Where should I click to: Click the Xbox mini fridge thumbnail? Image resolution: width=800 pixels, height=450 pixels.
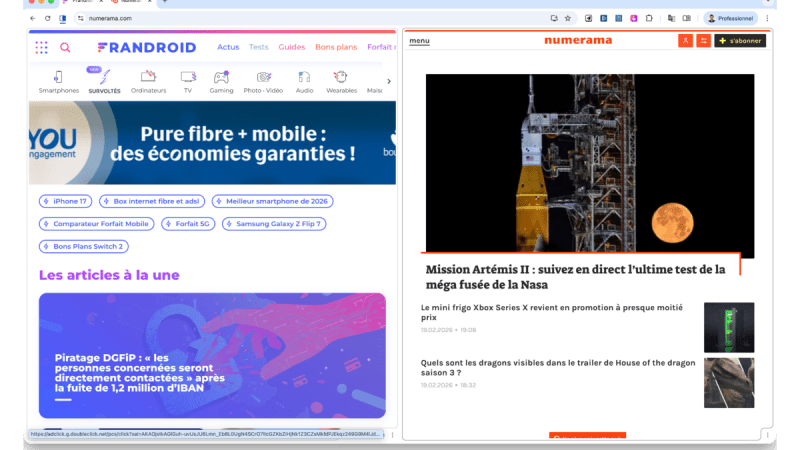tap(729, 328)
